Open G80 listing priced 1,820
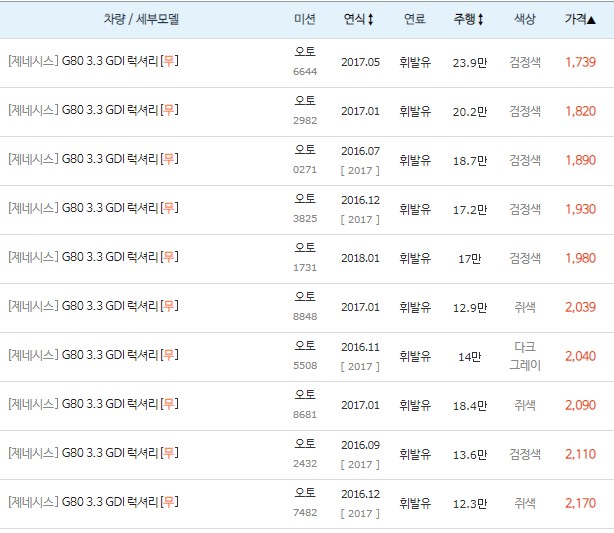The height and width of the screenshot is (533, 614). click(x=93, y=110)
